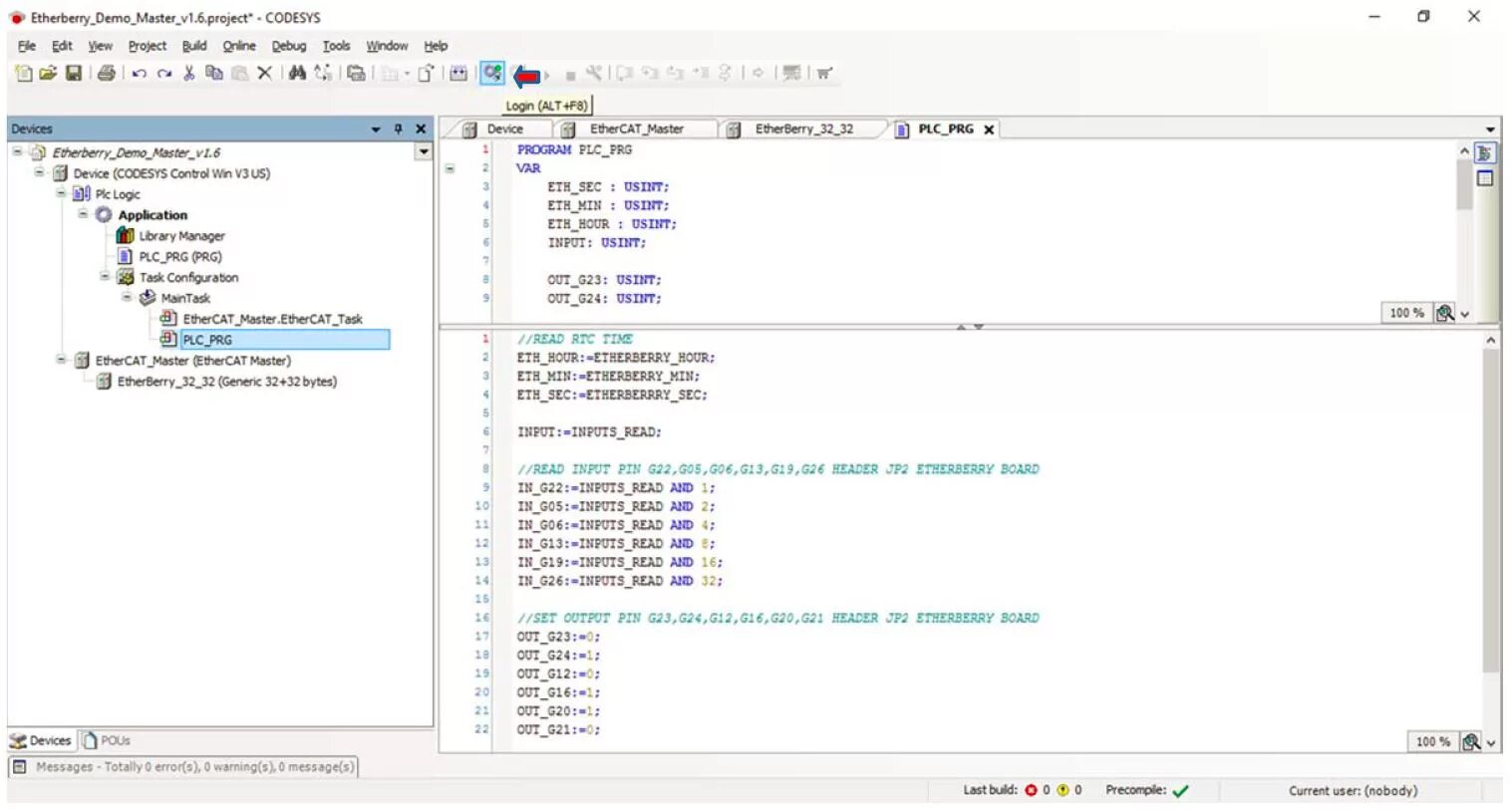Click the Replace toolbar icon
This screenshot has width=1512, height=810.
coord(323,73)
